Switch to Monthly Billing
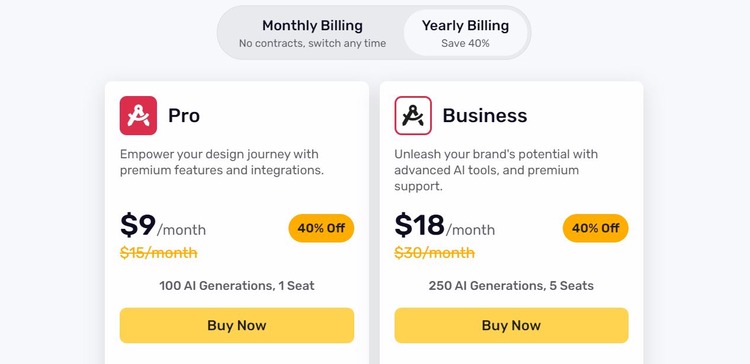 (x=312, y=33)
